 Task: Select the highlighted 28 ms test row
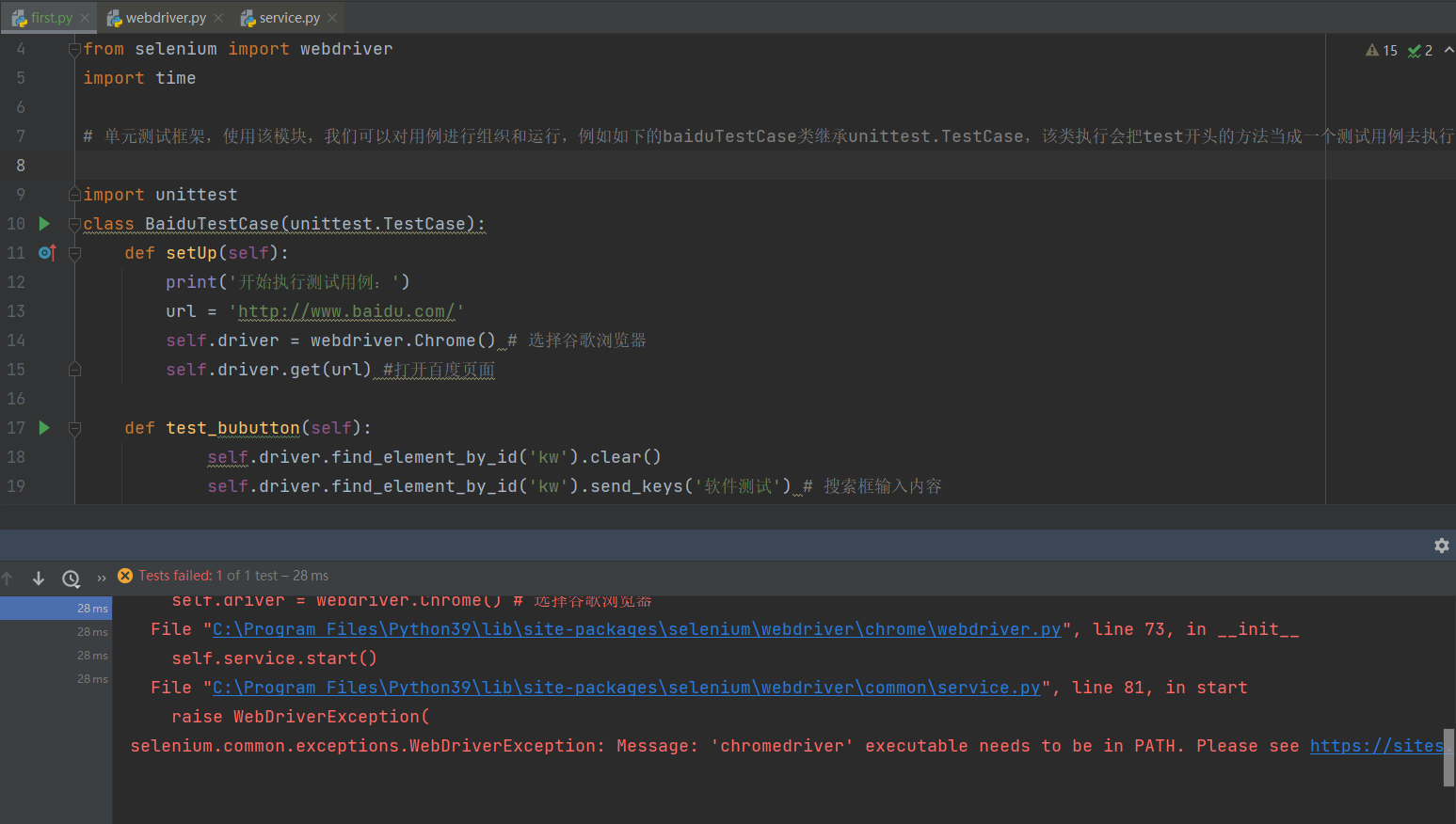56,609
